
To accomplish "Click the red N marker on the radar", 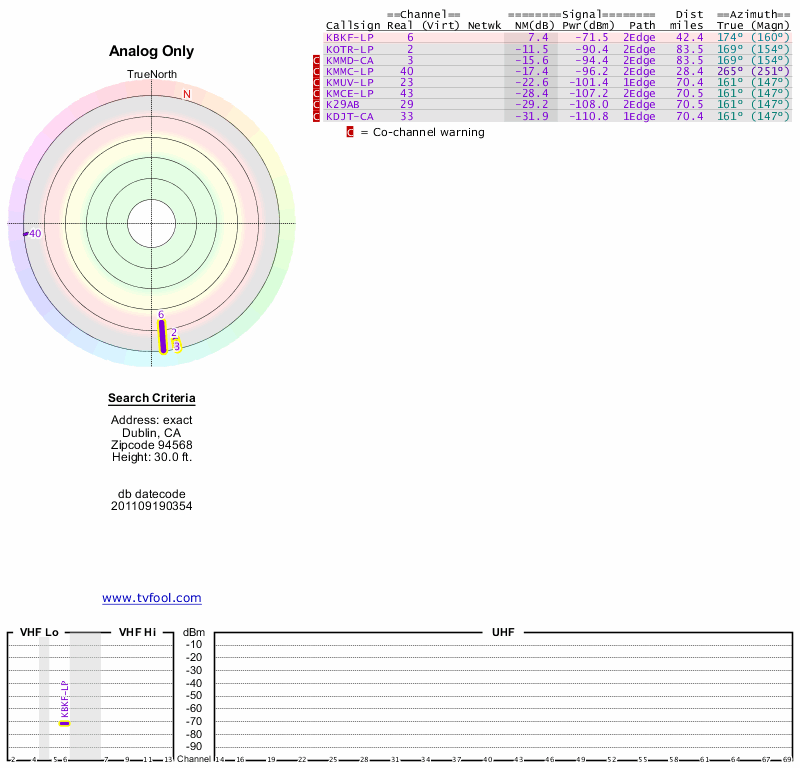I will [186, 94].
